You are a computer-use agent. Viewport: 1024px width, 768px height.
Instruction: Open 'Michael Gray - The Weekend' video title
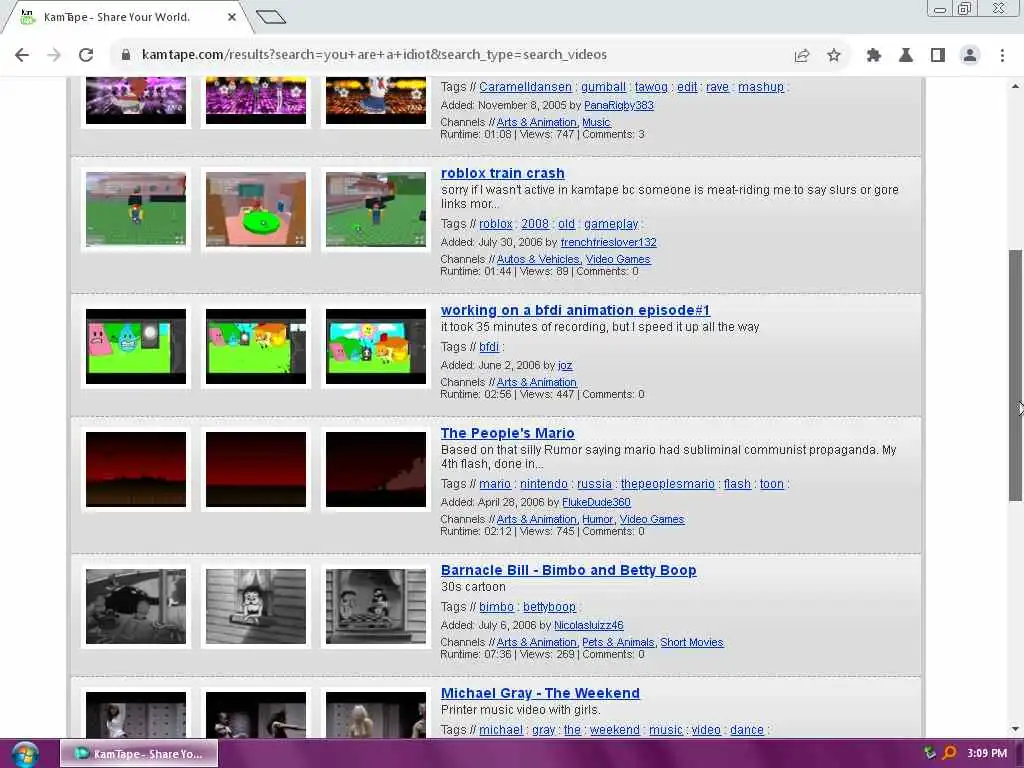tap(540, 693)
